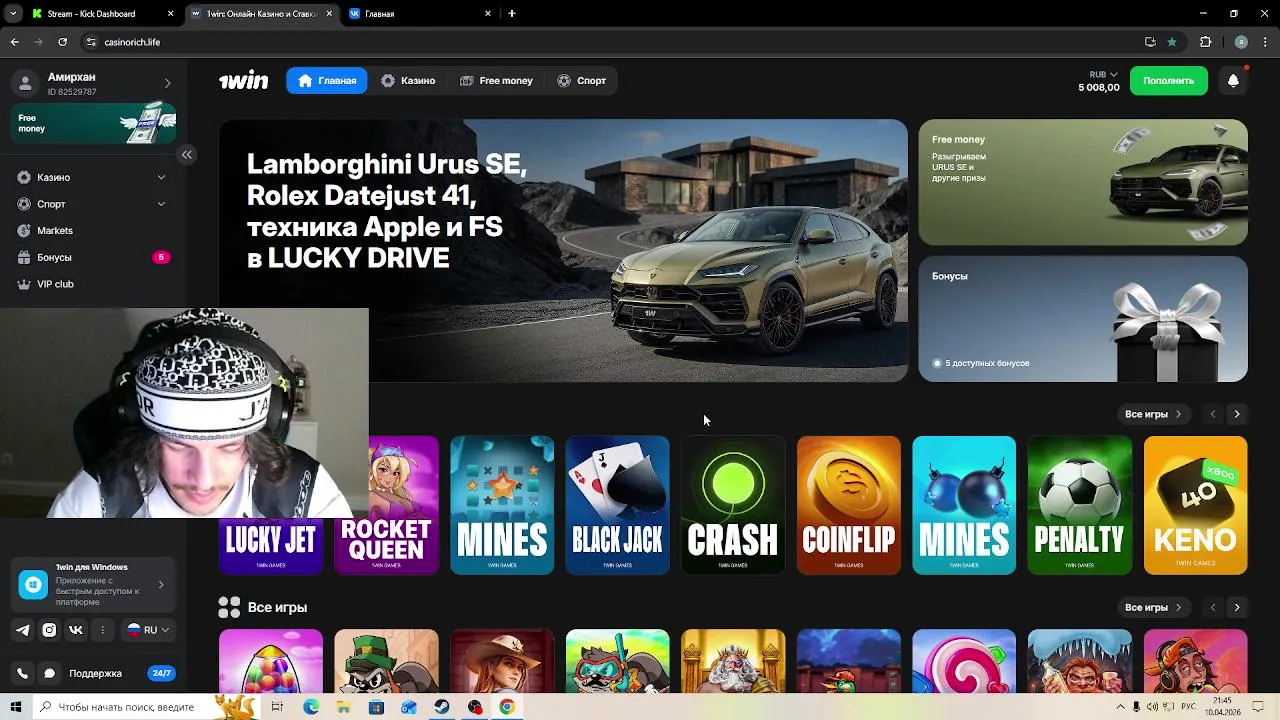Open the RU language dropdown
The image size is (1280, 720).
click(147, 630)
